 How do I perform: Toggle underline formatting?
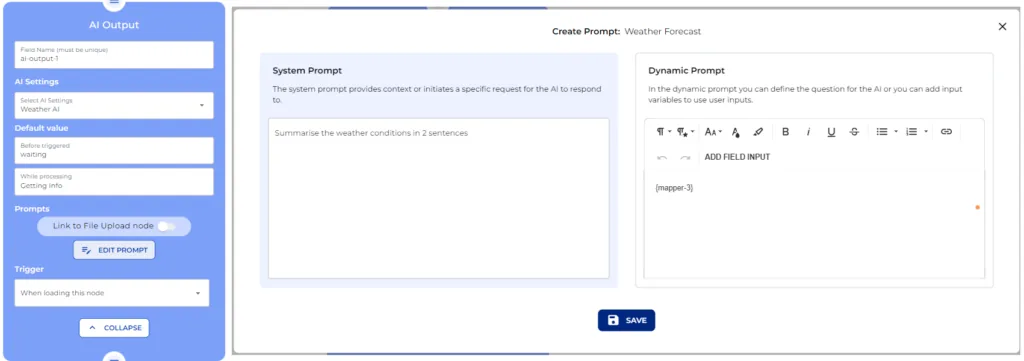[831, 132]
